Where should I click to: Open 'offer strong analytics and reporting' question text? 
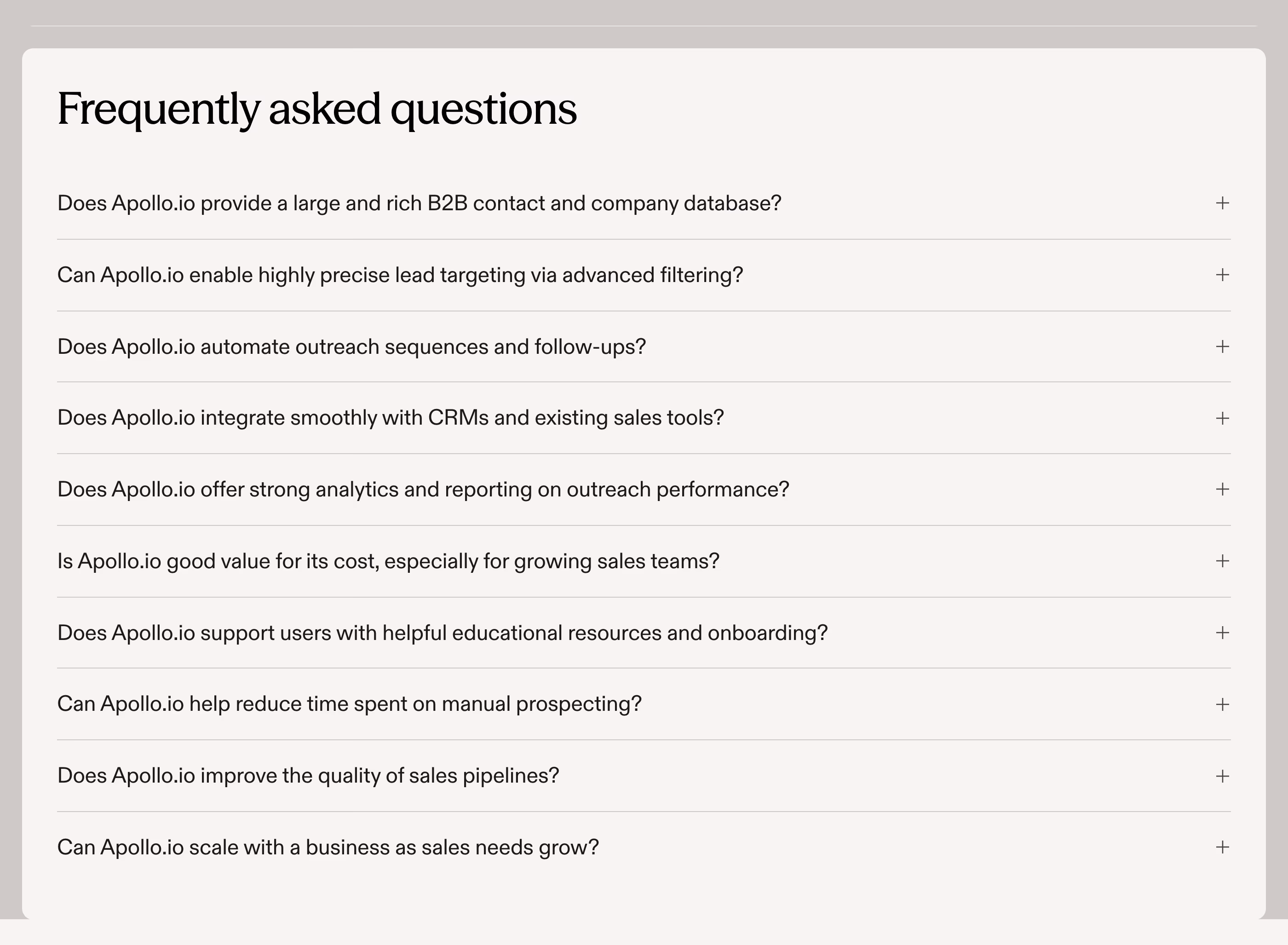[x=423, y=490]
